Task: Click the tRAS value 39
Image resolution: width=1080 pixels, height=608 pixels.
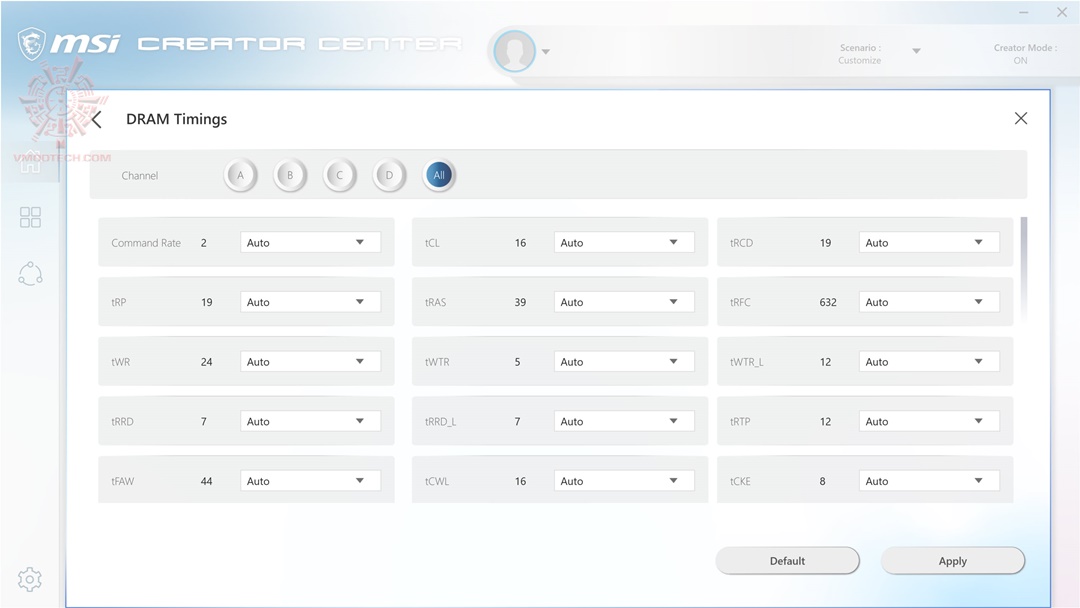Action: tap(520, 302)
